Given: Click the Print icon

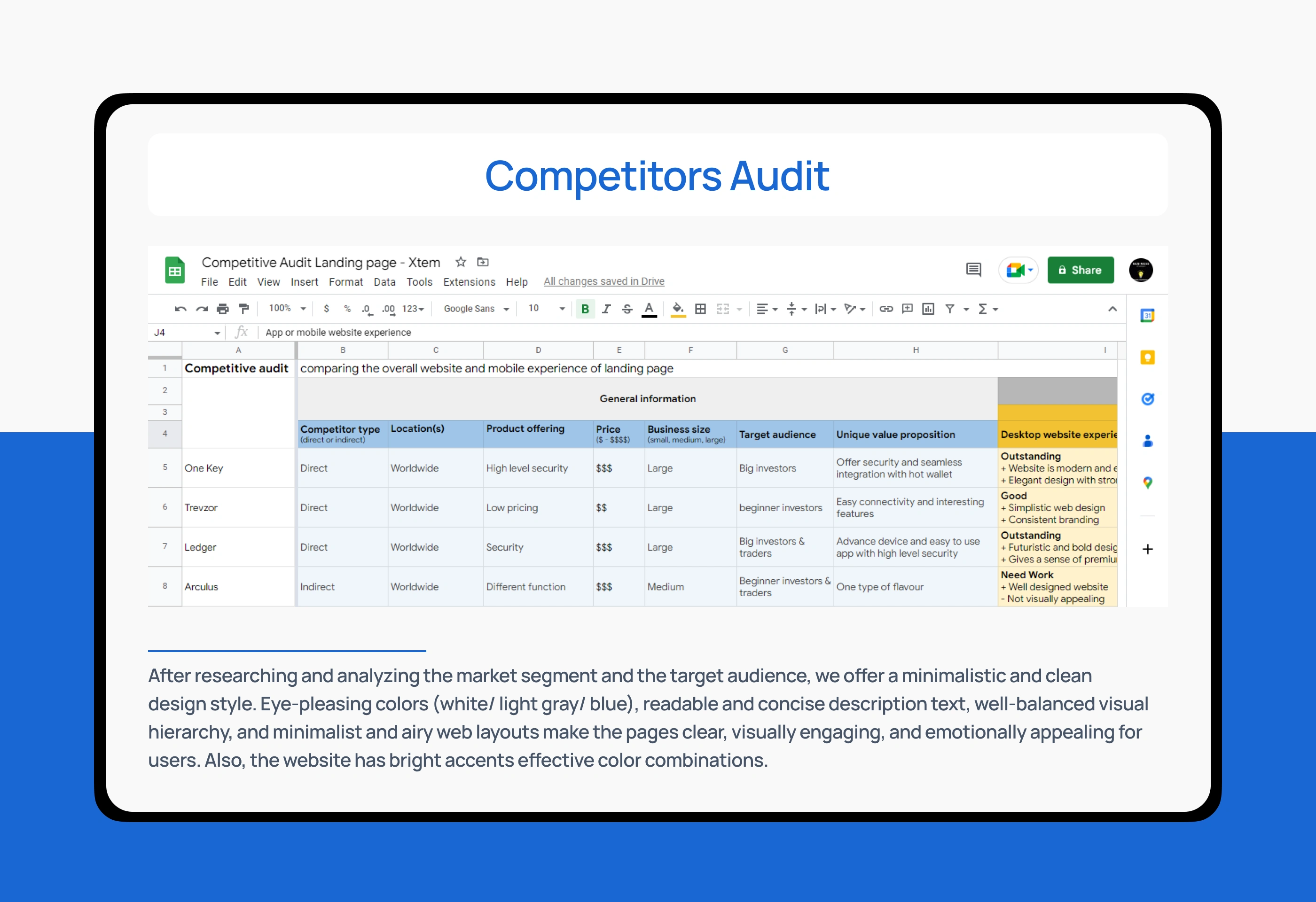Looking at the screenshot, I should (222, 309).
